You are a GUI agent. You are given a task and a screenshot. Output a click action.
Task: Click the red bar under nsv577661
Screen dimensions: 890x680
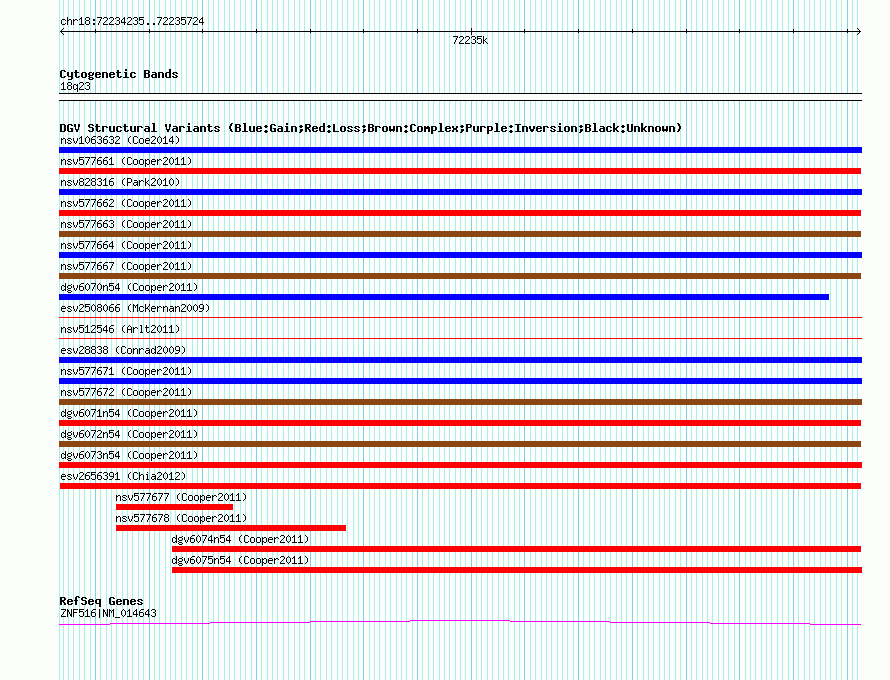[x=460, y=171]
